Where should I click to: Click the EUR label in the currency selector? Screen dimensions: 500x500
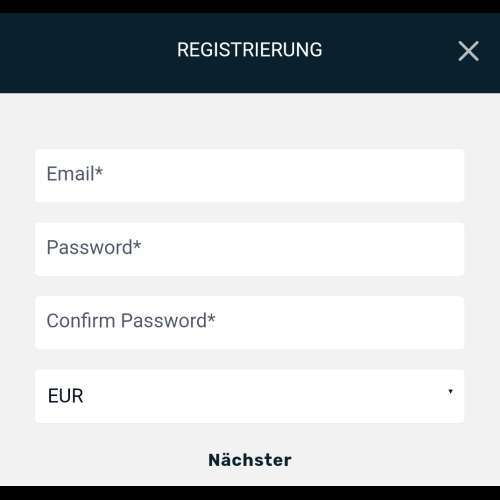point(65,396)
